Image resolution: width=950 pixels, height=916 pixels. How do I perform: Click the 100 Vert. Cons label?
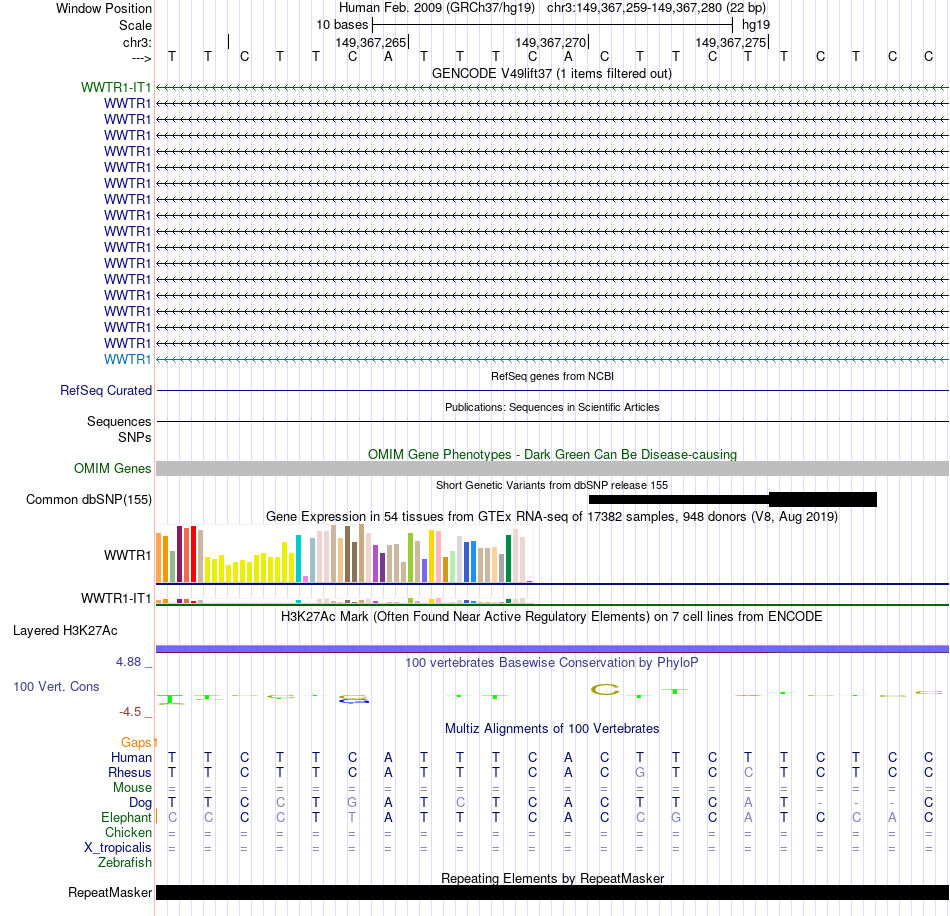pos(56,686)
